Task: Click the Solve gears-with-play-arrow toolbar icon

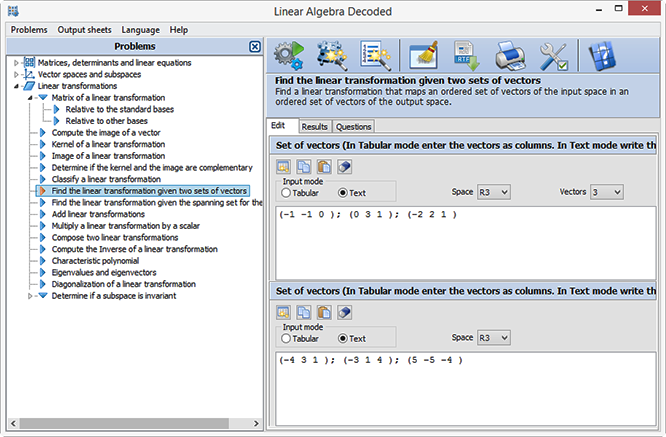Action: click(x=289, y=55)
